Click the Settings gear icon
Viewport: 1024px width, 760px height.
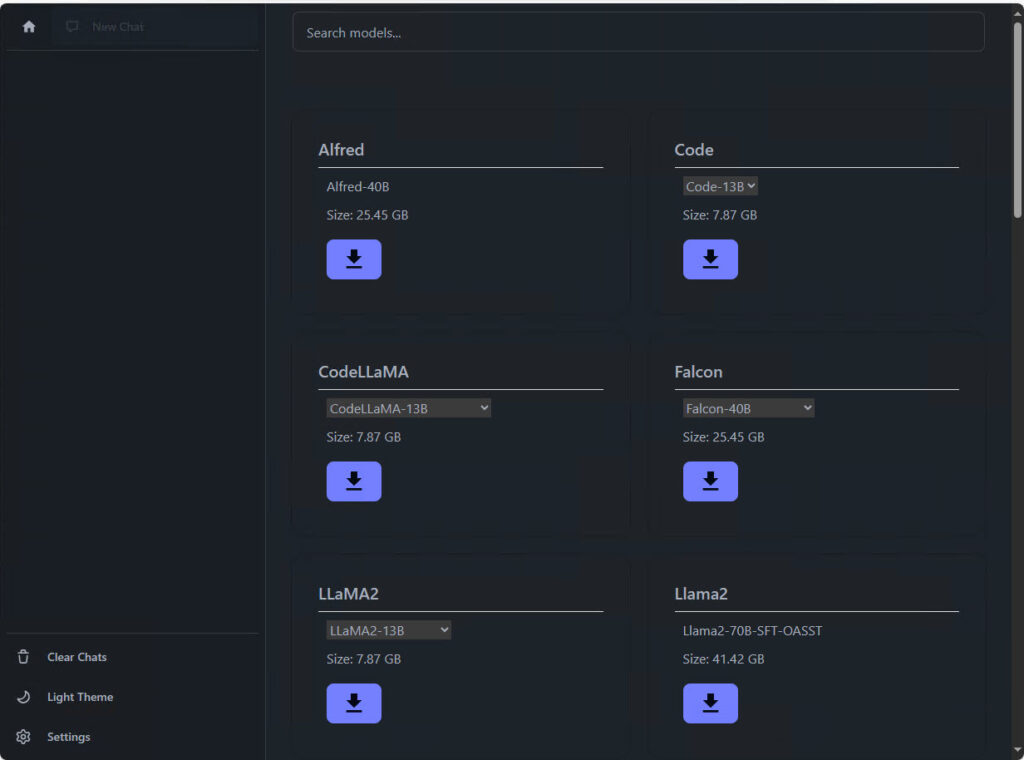[24, 736]
